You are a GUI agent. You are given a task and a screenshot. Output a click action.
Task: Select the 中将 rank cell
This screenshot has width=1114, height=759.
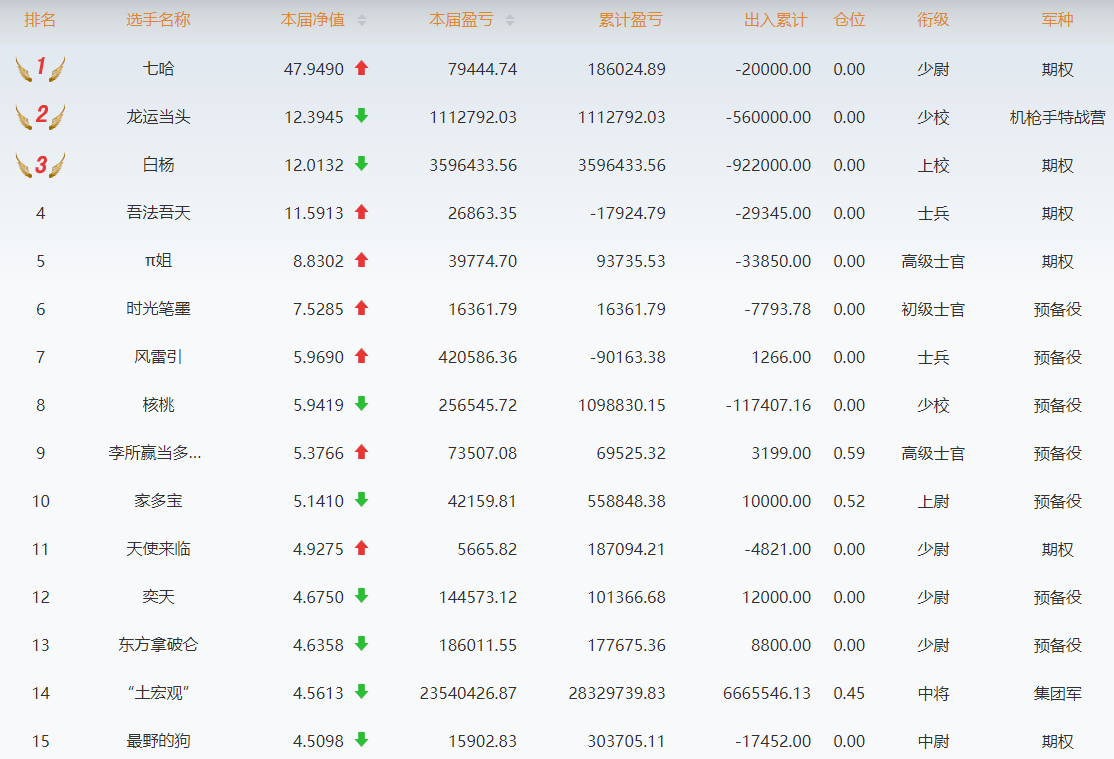[933, 693]
